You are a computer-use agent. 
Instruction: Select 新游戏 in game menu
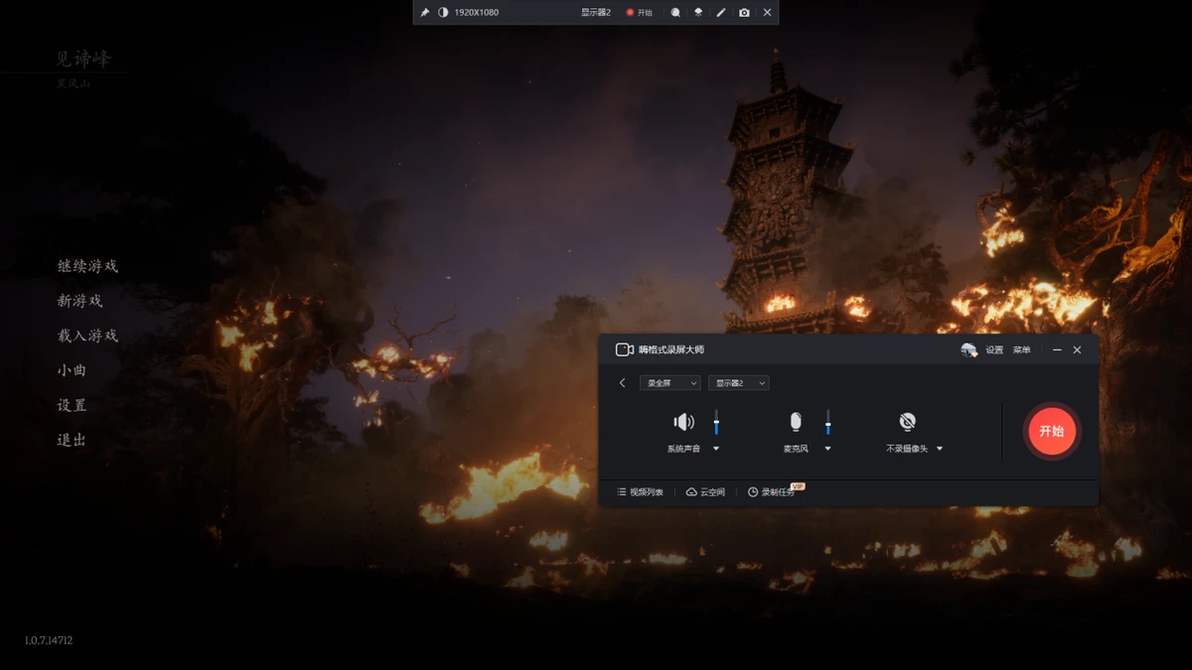(x=80, y=300)
